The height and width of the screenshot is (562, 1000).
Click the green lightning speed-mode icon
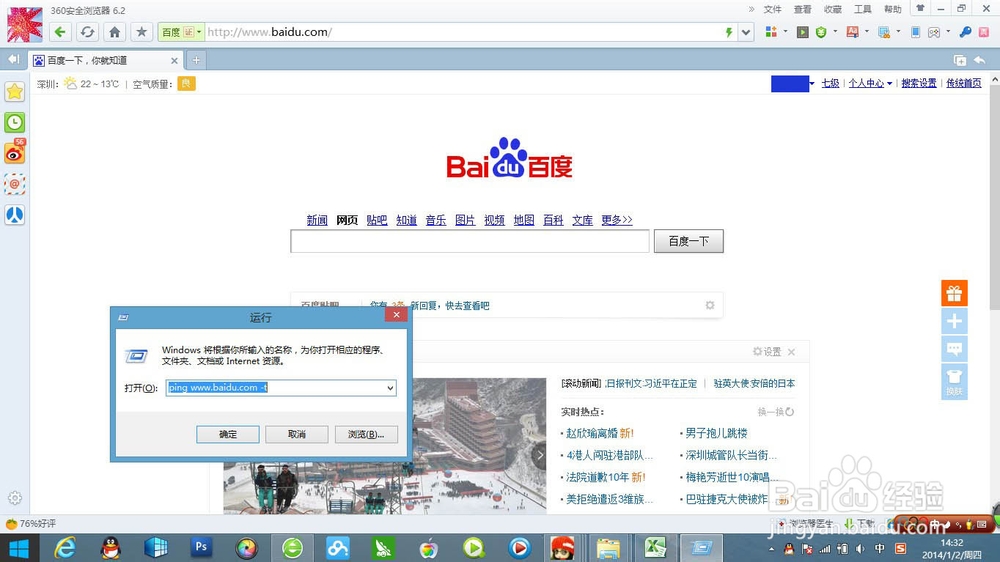coord(728,32)
